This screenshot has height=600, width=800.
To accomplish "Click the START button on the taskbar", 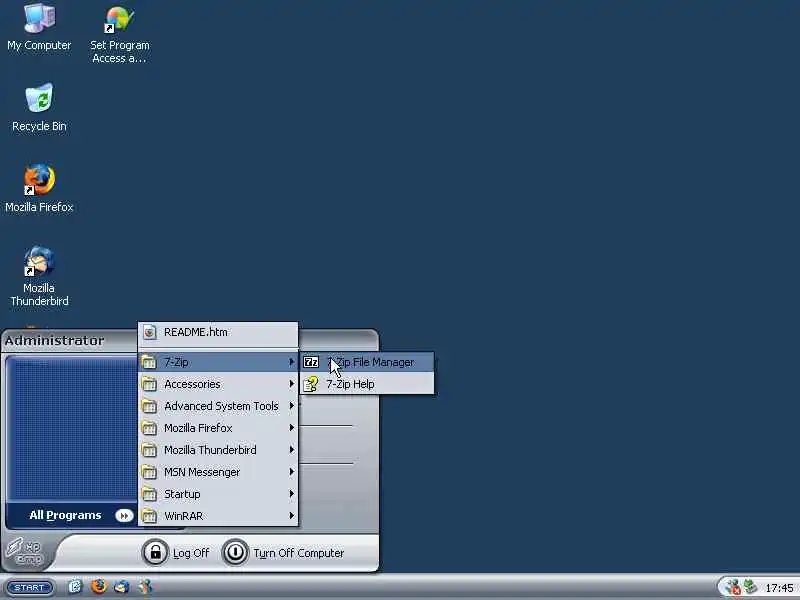I will [30, 587].
